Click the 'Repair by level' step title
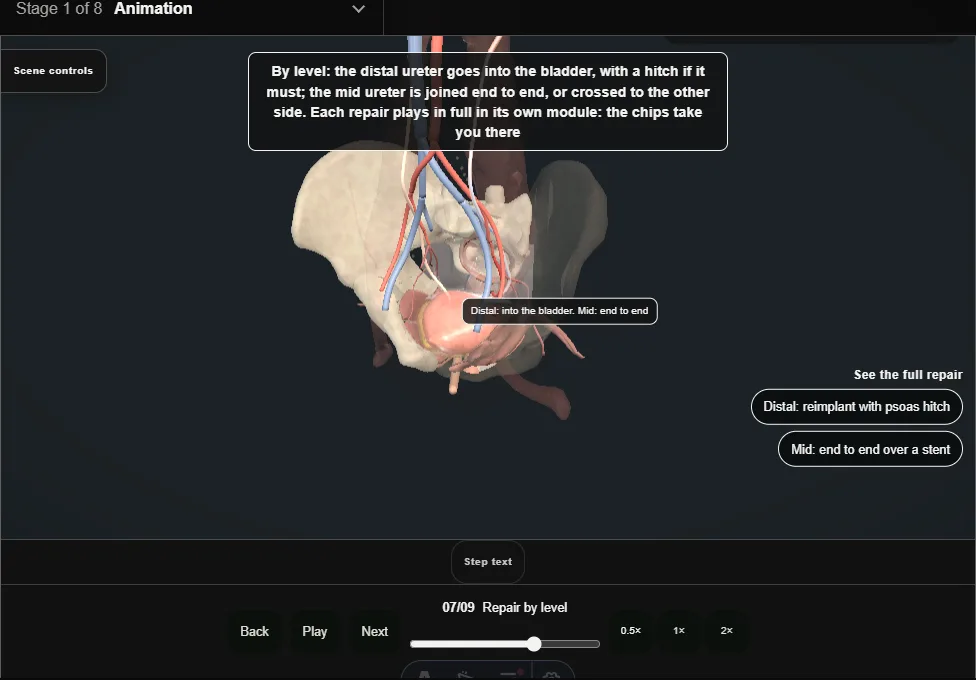 coord(525,607)
